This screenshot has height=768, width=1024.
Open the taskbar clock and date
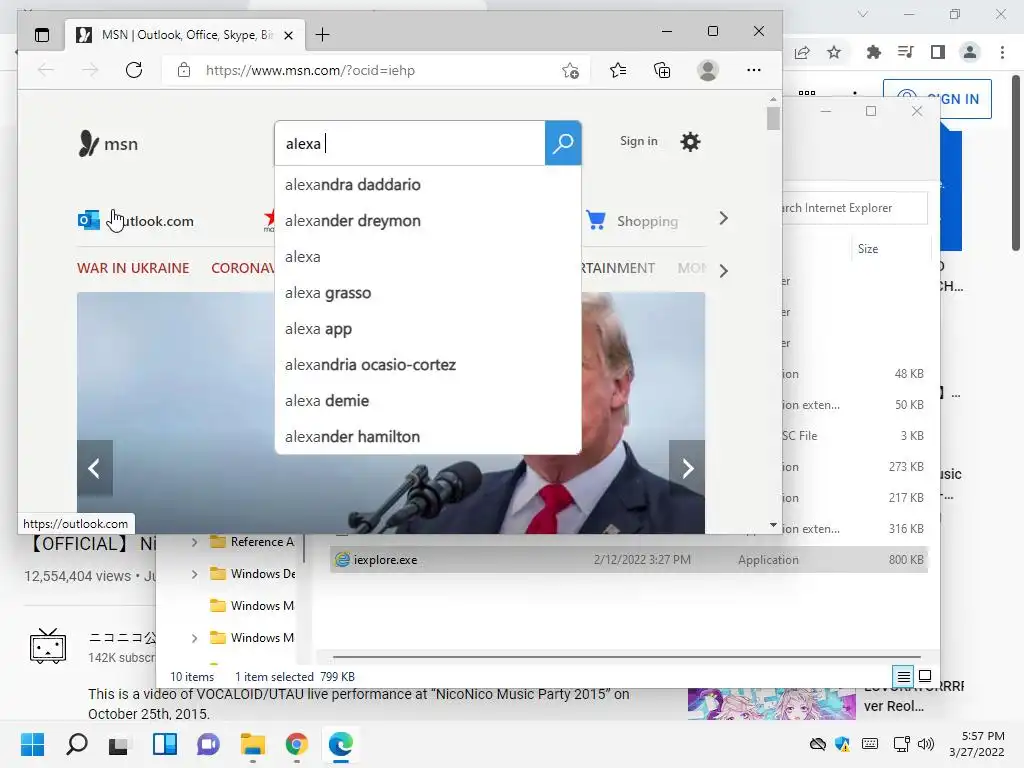coord(976,744)
